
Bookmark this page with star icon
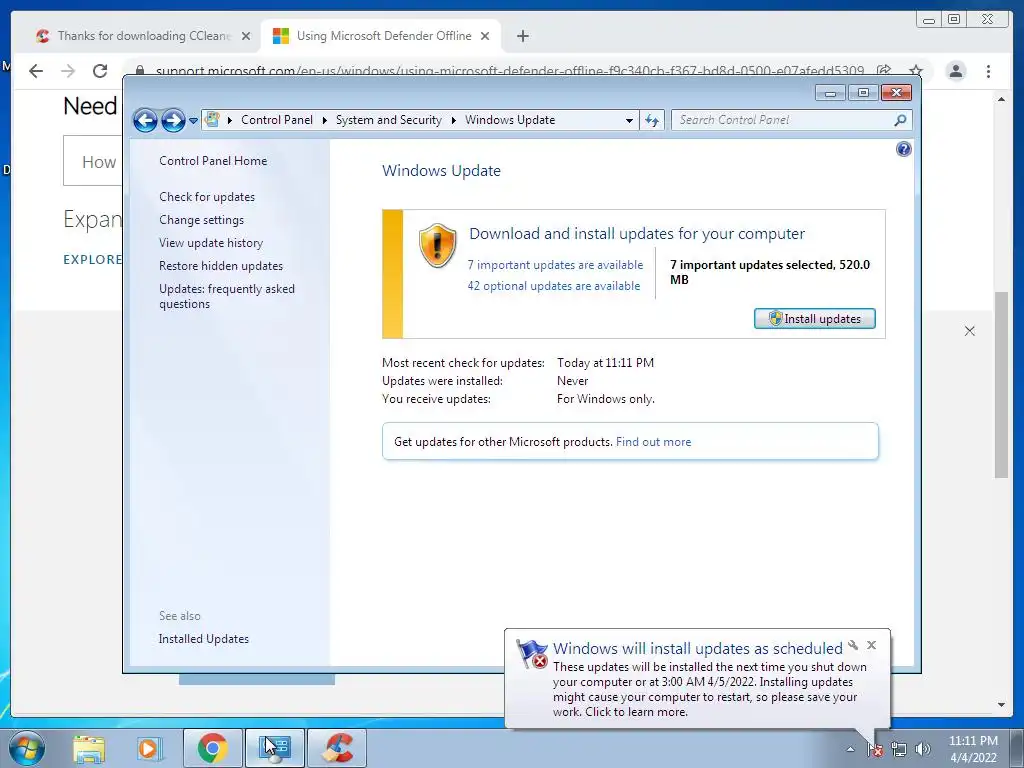pos(916,71)
